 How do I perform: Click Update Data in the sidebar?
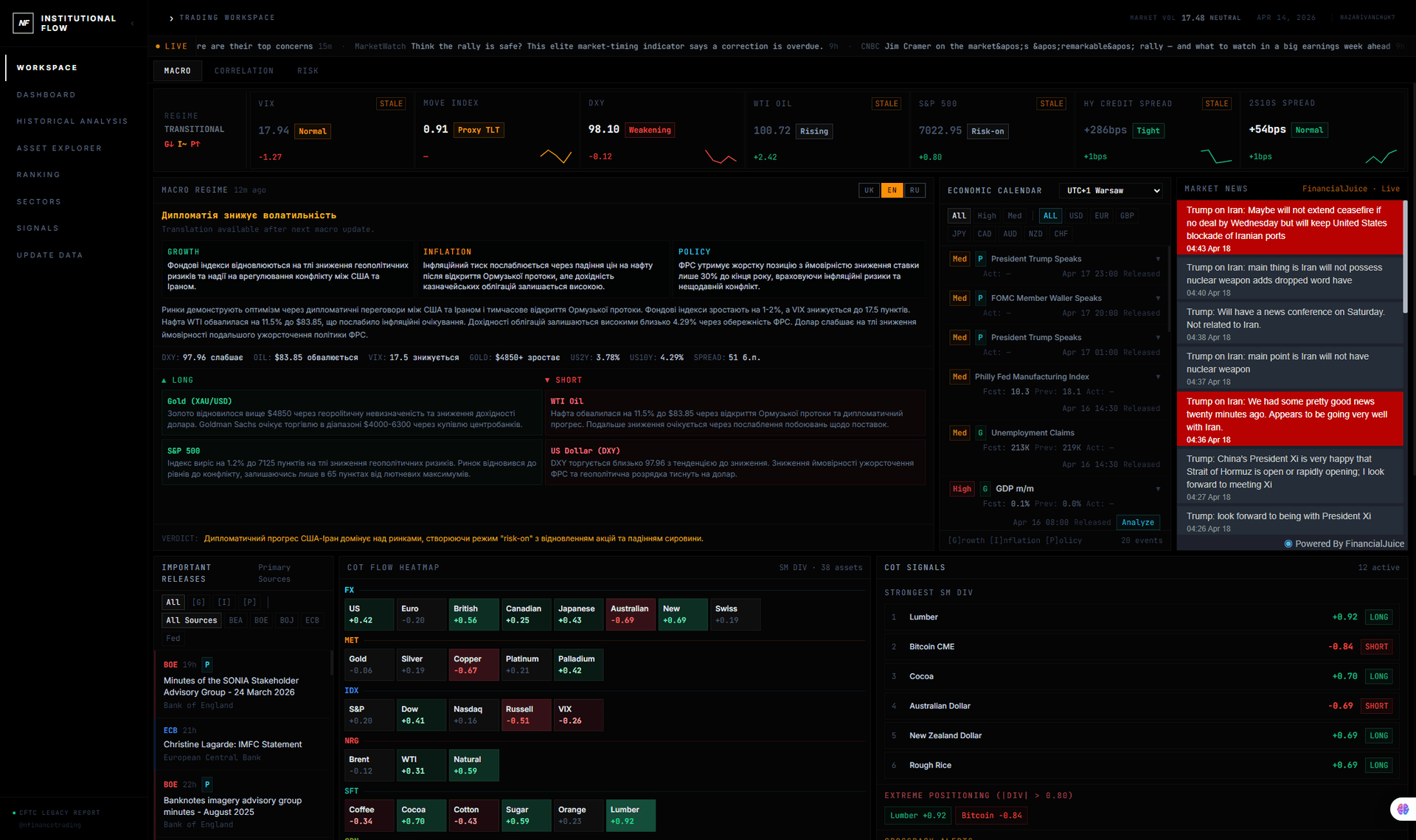tap(50, 255)
